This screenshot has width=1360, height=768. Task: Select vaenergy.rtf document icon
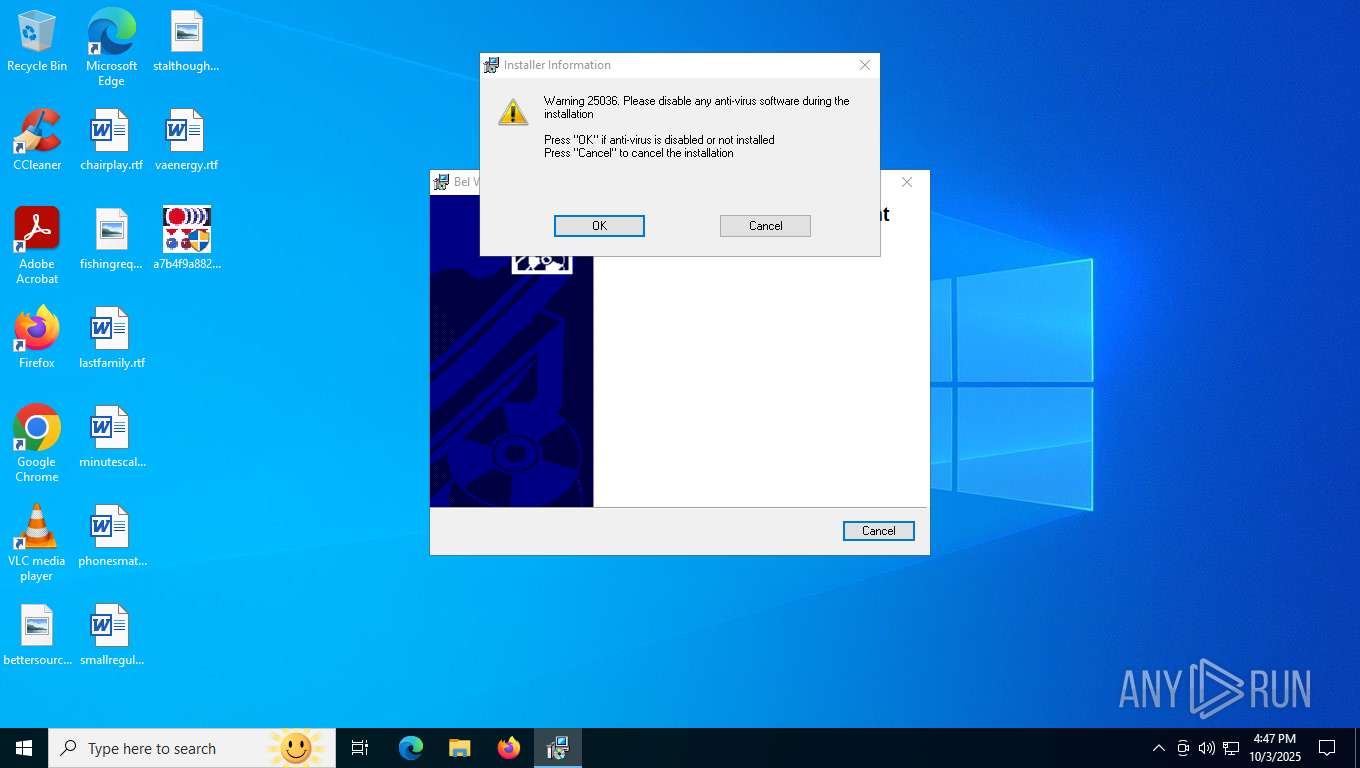[x=186, y=140]
